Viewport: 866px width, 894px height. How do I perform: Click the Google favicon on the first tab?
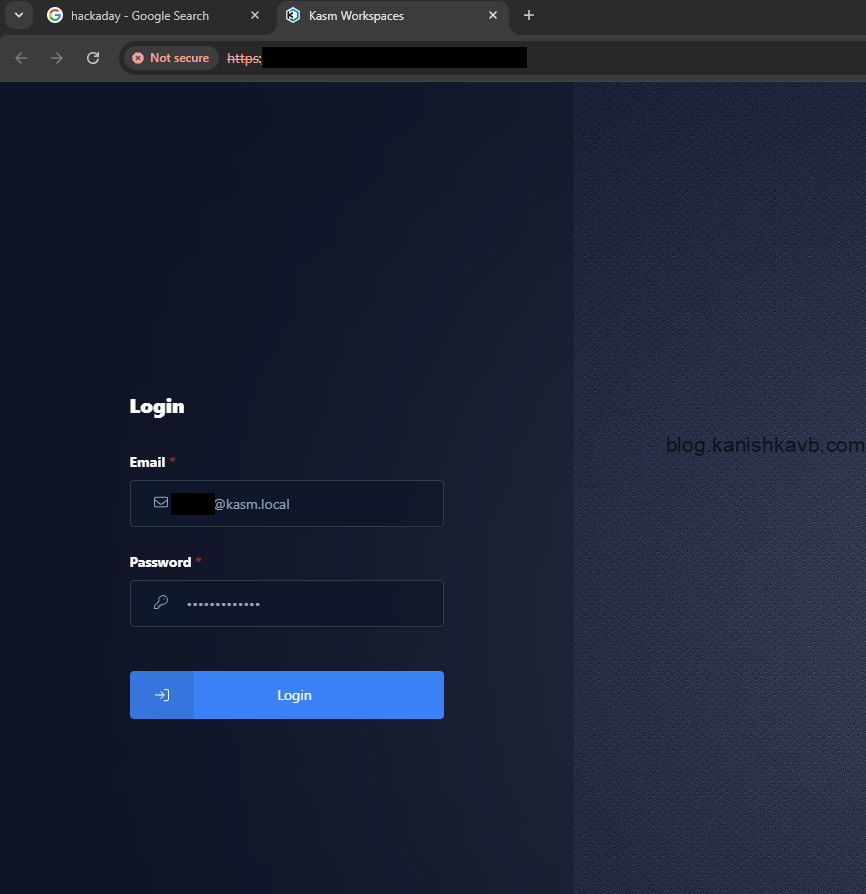coord(55,16)
